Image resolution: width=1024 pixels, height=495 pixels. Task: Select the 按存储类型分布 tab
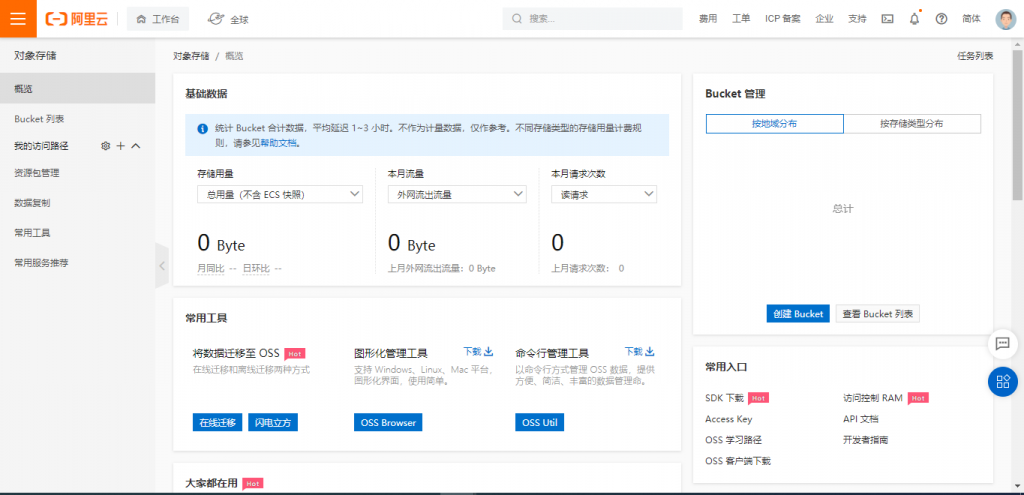pyautogui.click(x=912, y=123)
